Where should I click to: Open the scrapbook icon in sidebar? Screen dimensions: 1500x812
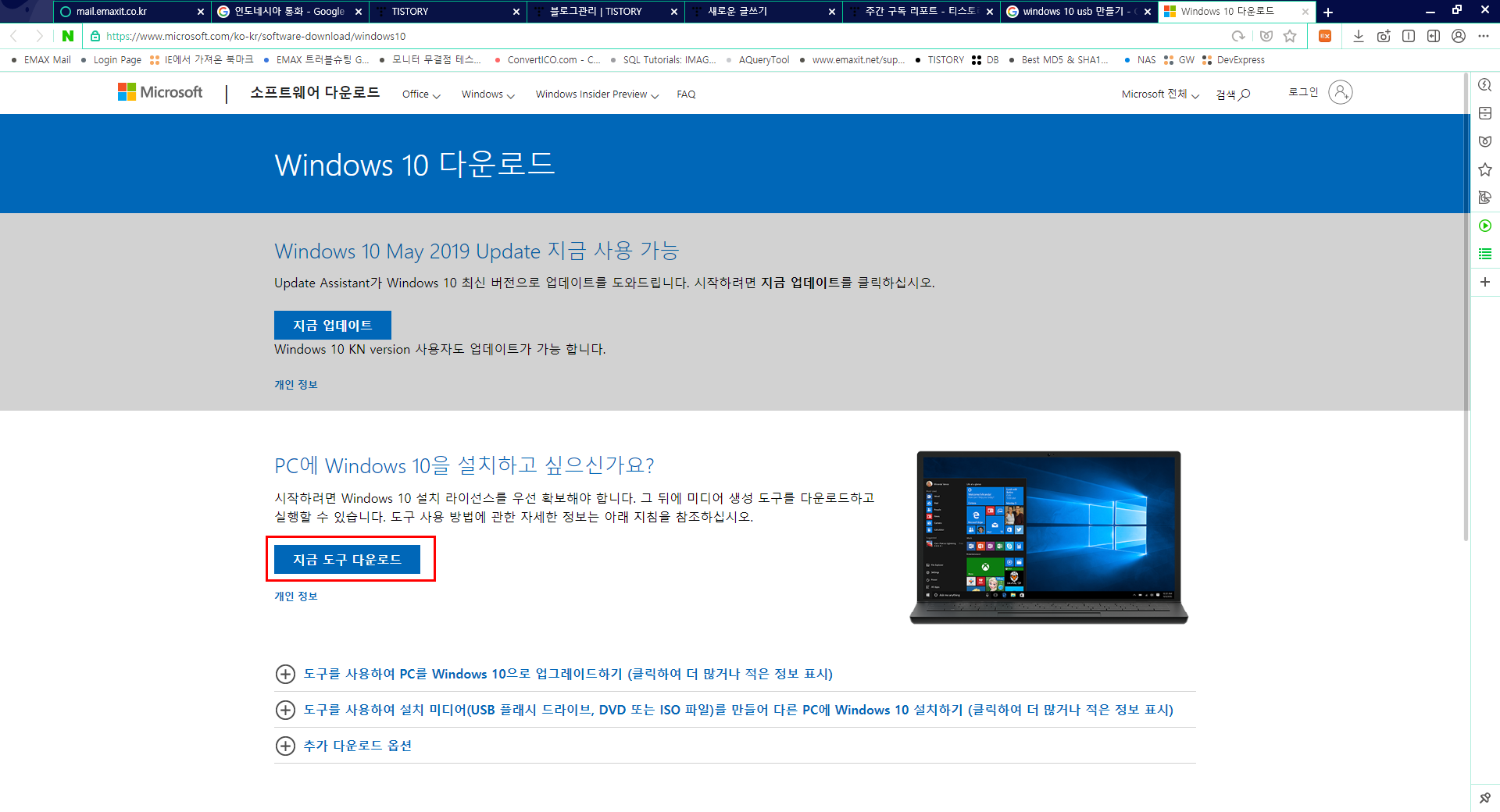[1485, 113]
